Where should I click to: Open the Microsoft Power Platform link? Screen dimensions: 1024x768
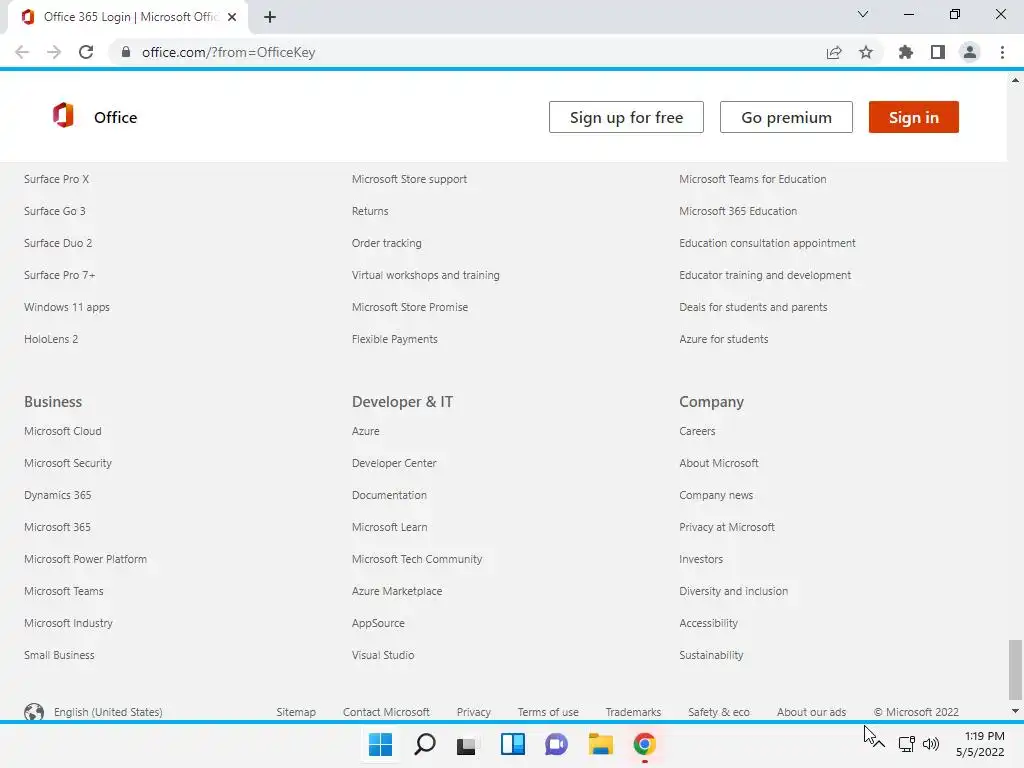[x=86, y=559]
